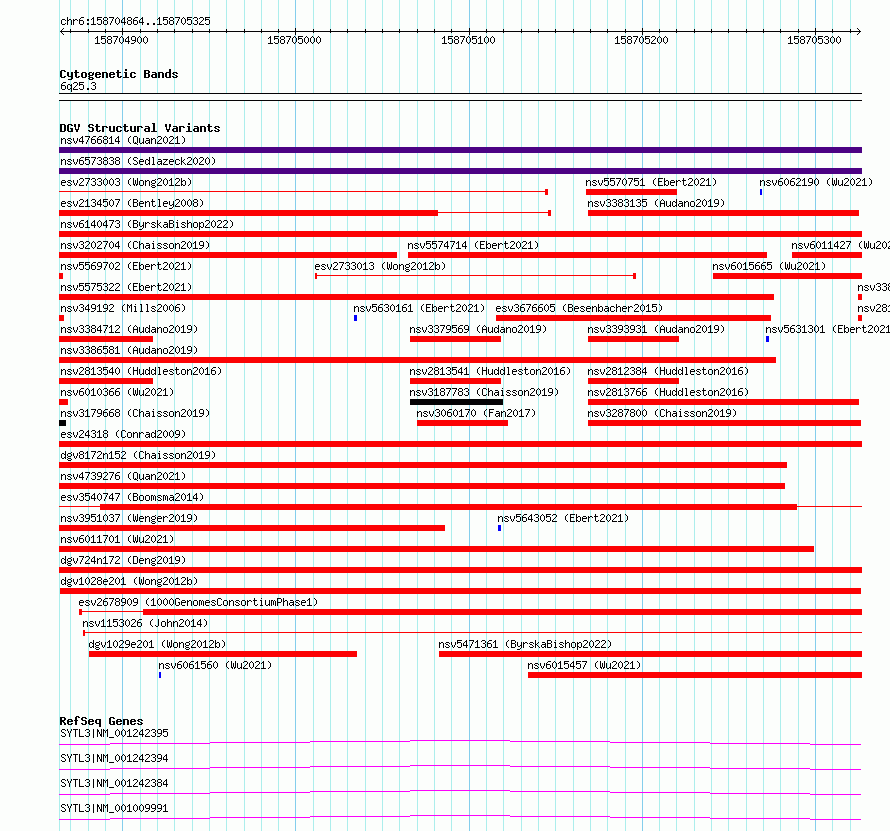The width and height of the screenshot is (890, 831).
Task: Click the nsv5570751 (Ebert2021) label
Action: tap(651, 182)
